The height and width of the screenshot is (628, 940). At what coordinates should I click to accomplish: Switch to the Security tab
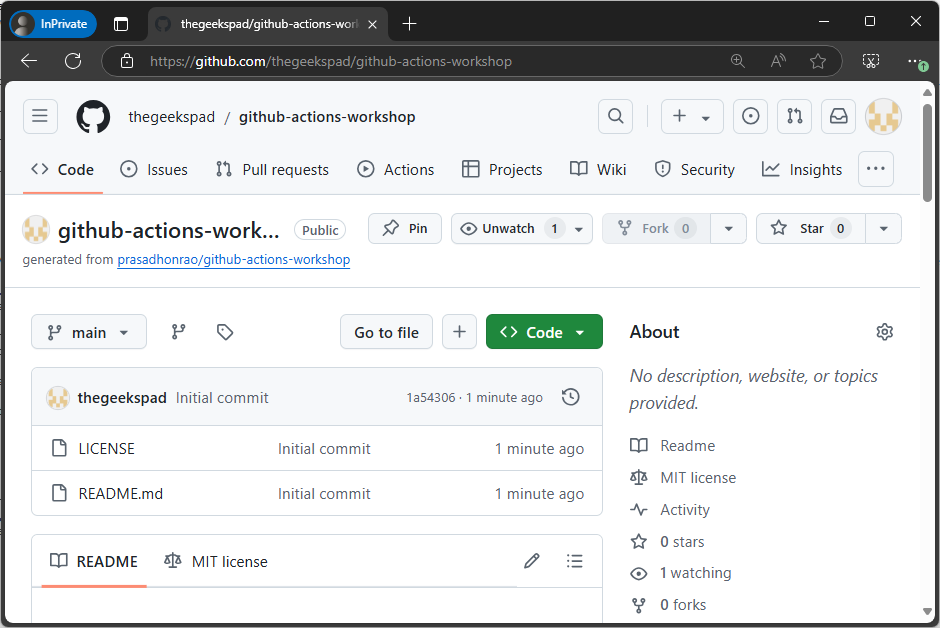tap(694, 170)
